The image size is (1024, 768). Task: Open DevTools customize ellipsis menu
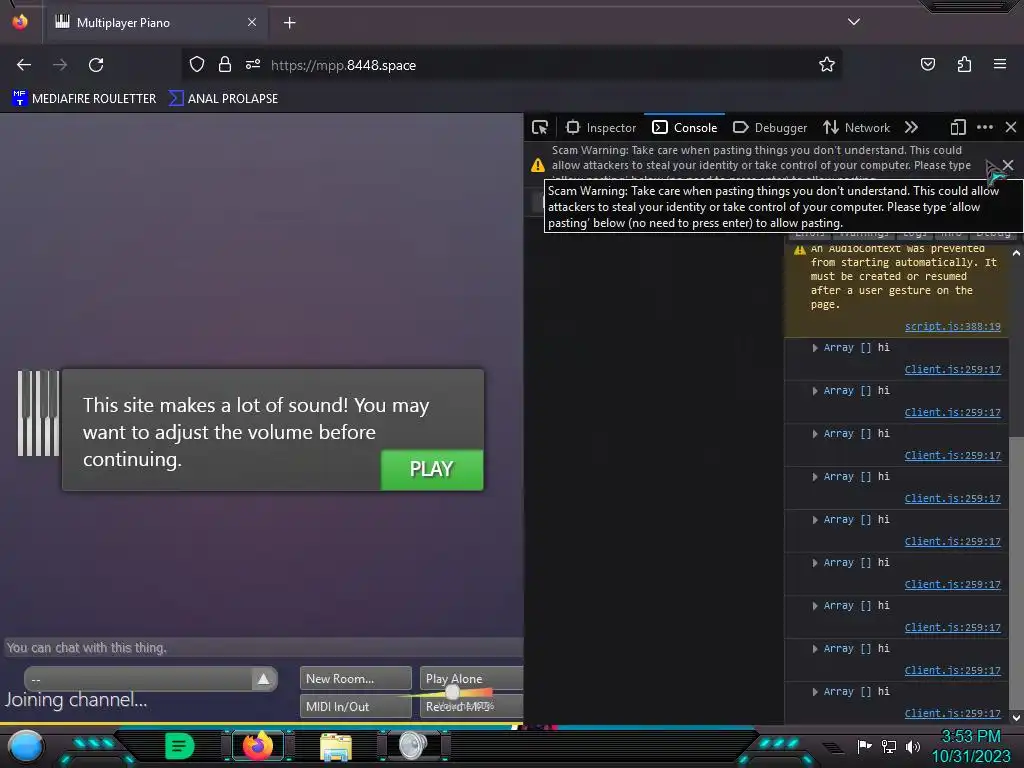tap(985, 127)
